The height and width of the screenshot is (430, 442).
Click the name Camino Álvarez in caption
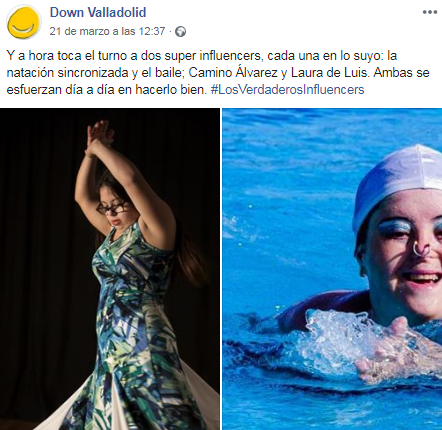(x=233, y=73)
